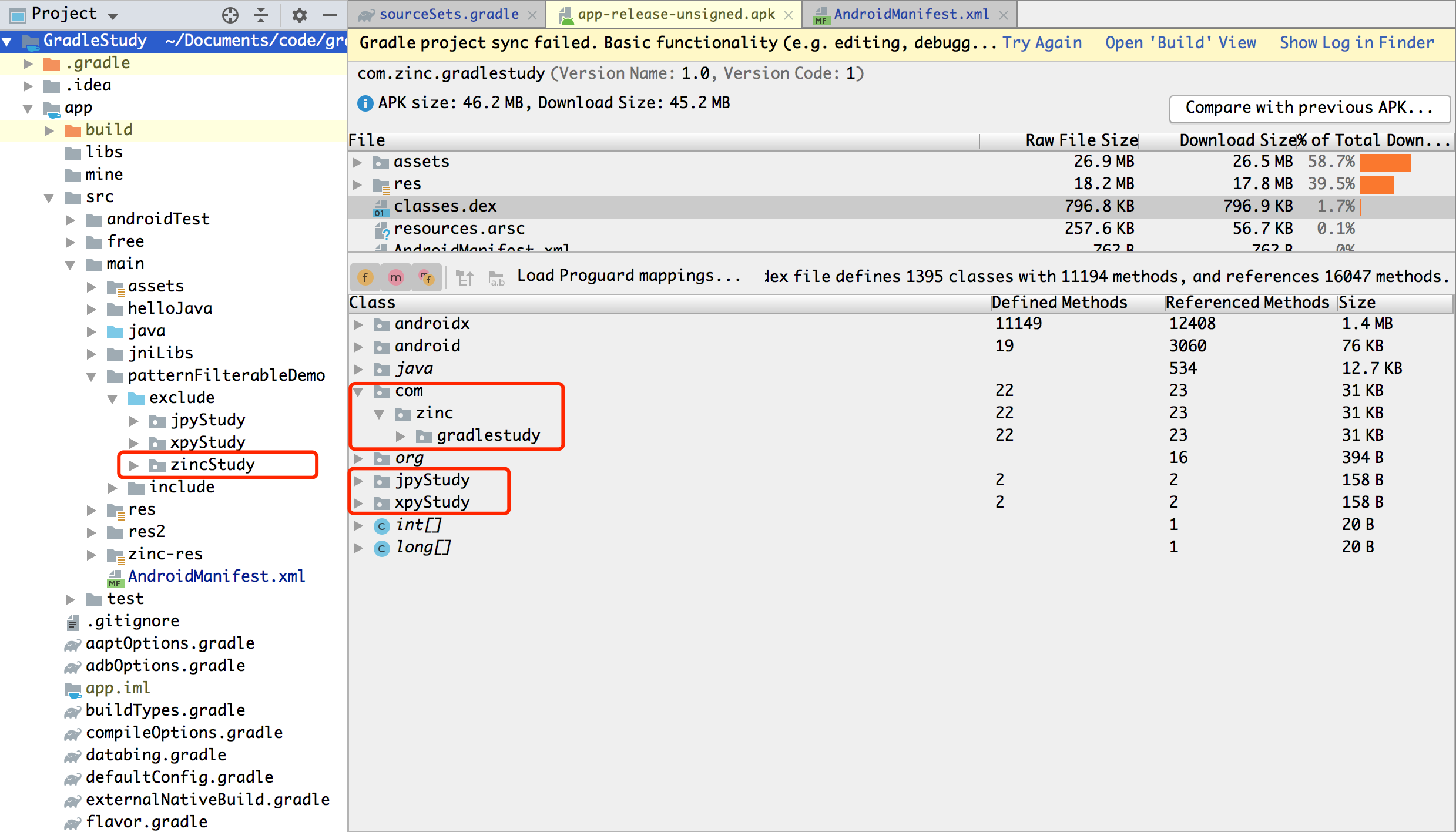Toggle the methods filter in the DEX viewer
Screen dimensions: 1456x832
pyautogui.click(x=395, y=277)
